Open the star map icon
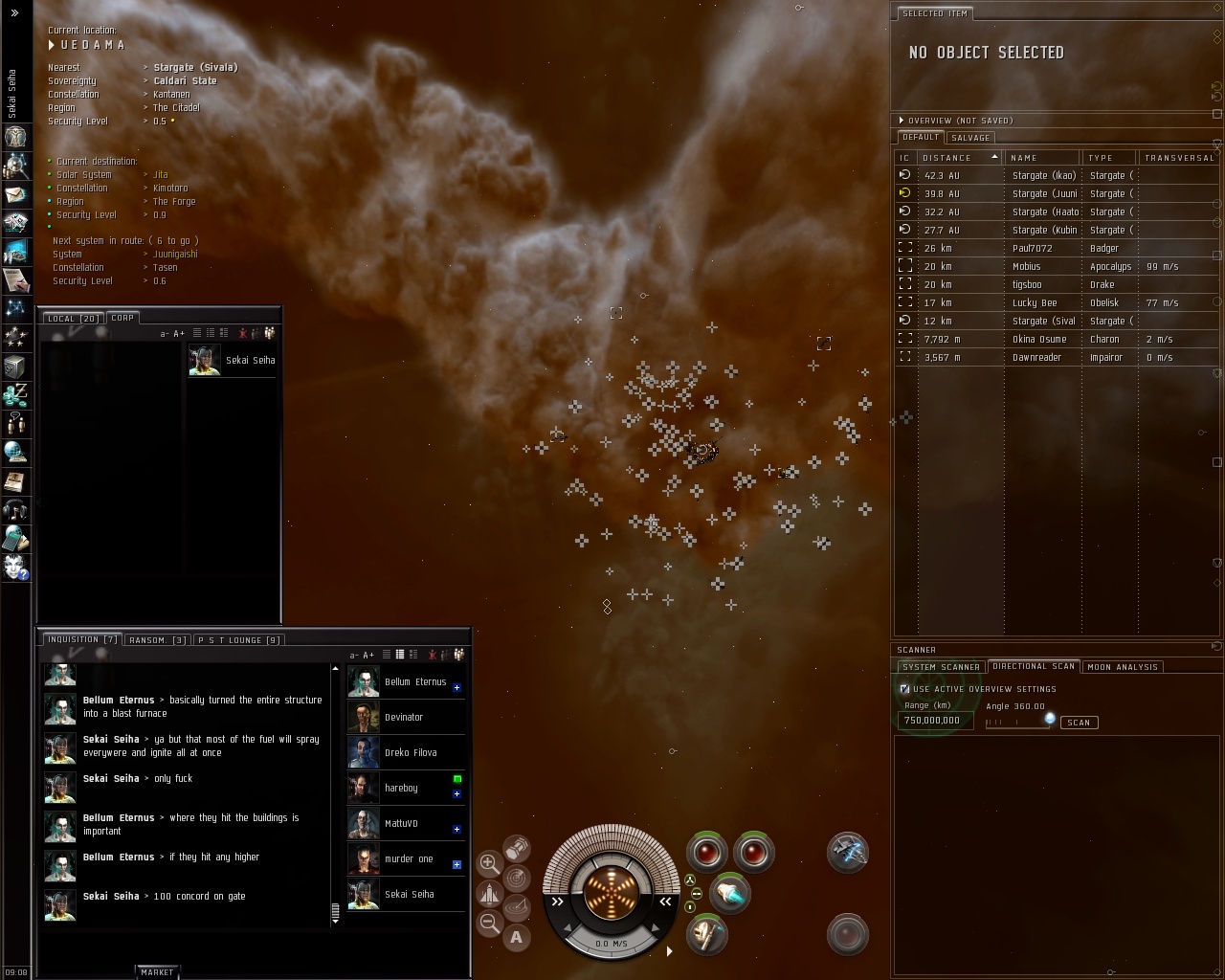Viewport: 1225px width, 980px height. point(15,308)
